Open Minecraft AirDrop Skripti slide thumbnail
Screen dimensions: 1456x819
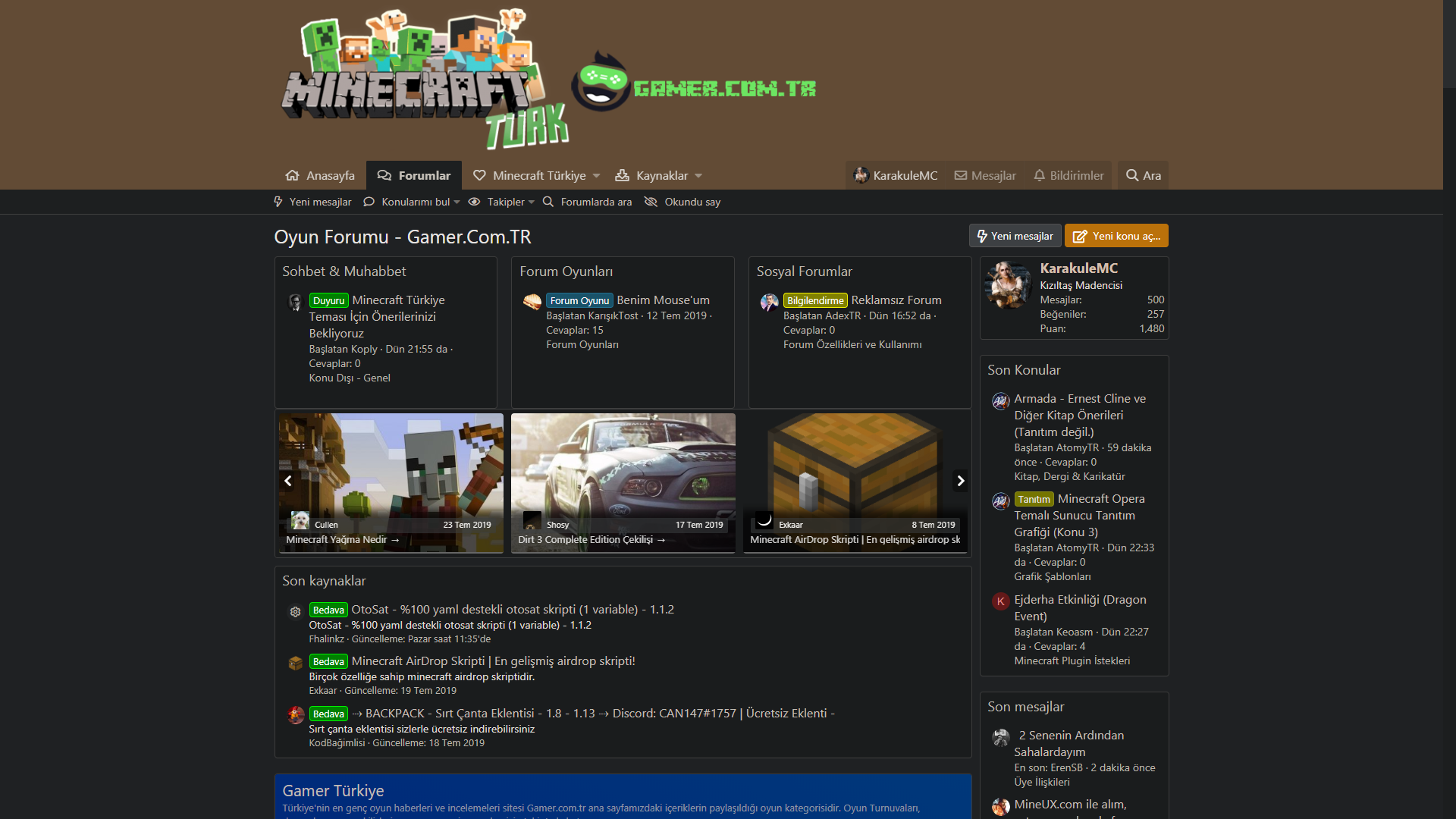tap(855, 483)
